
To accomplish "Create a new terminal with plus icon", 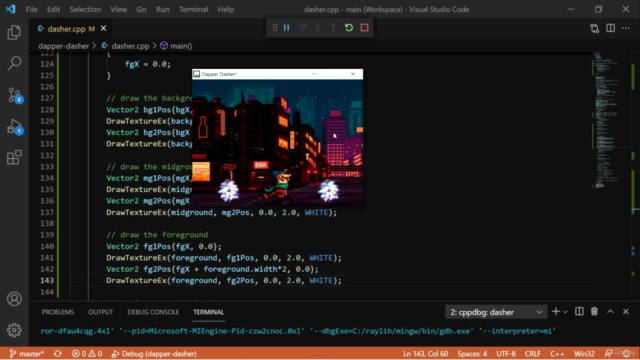I will 556,311.
